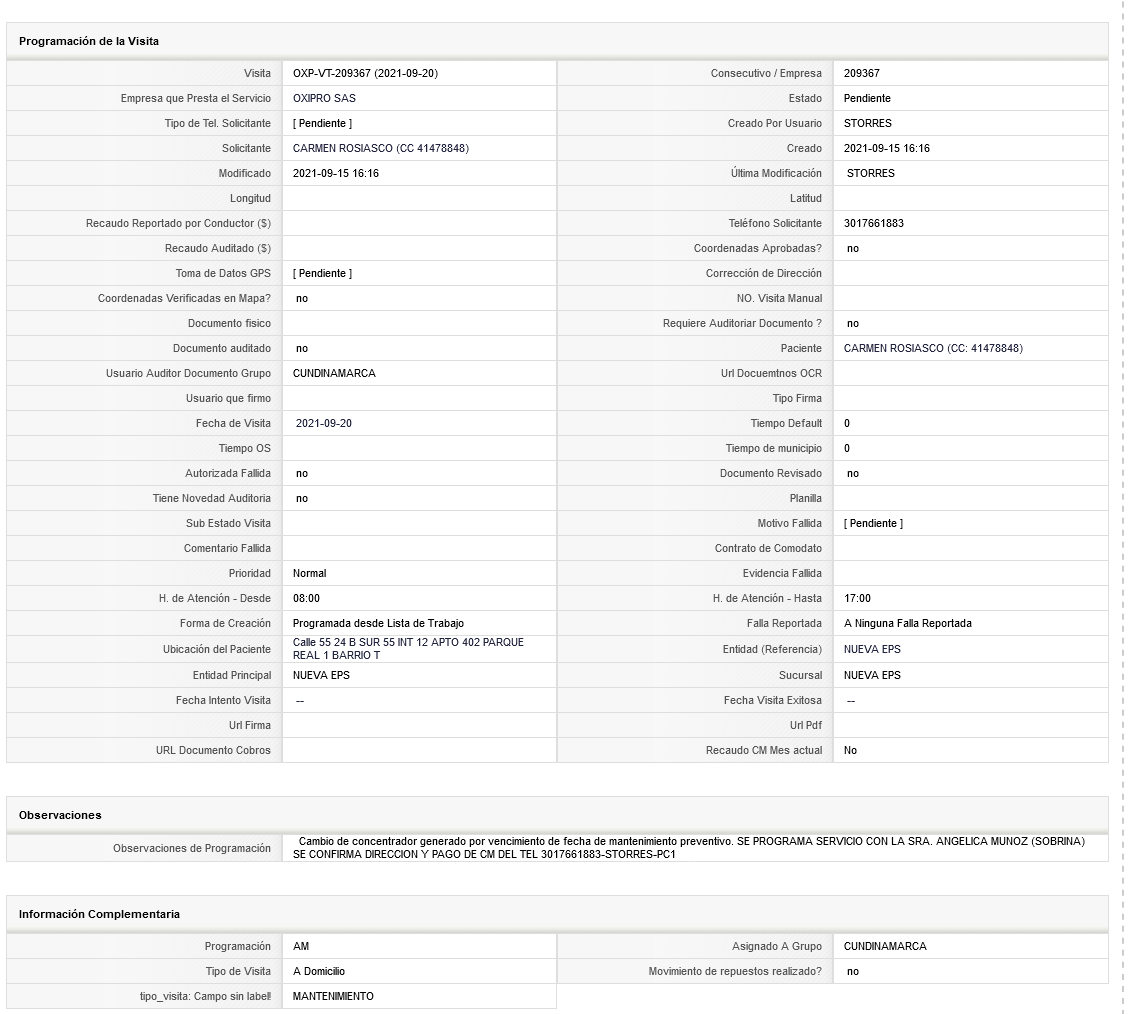This screenshot has height=1014, width=1128.
Task: Select the Sucursal value NUEVA EPS
Action: pos(872,675)
